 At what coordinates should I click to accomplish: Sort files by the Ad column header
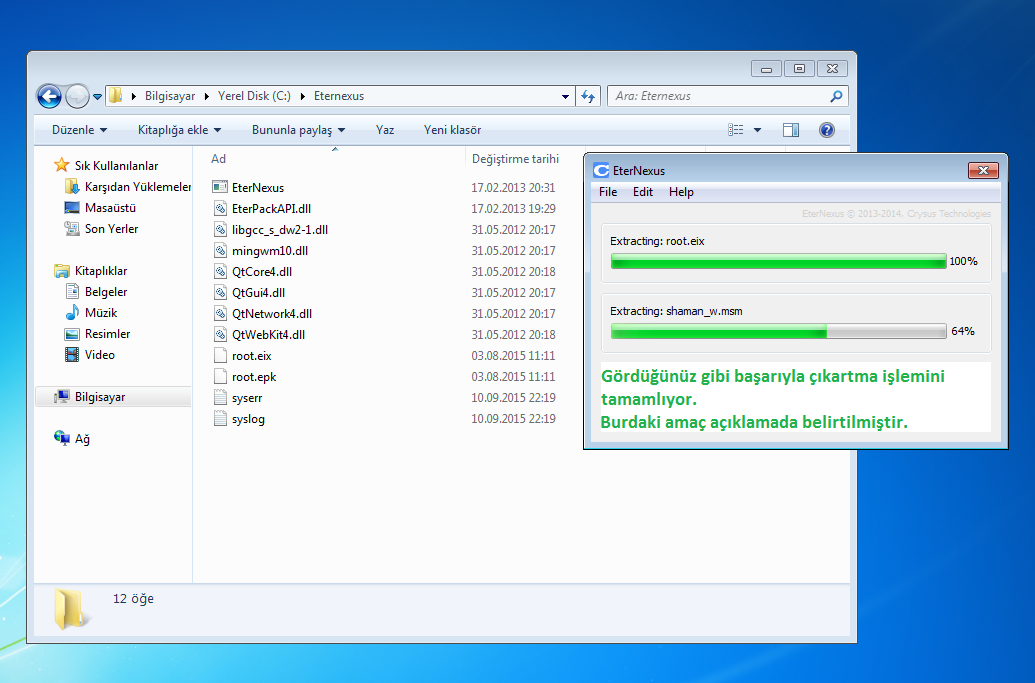click(x=218, y=159)
